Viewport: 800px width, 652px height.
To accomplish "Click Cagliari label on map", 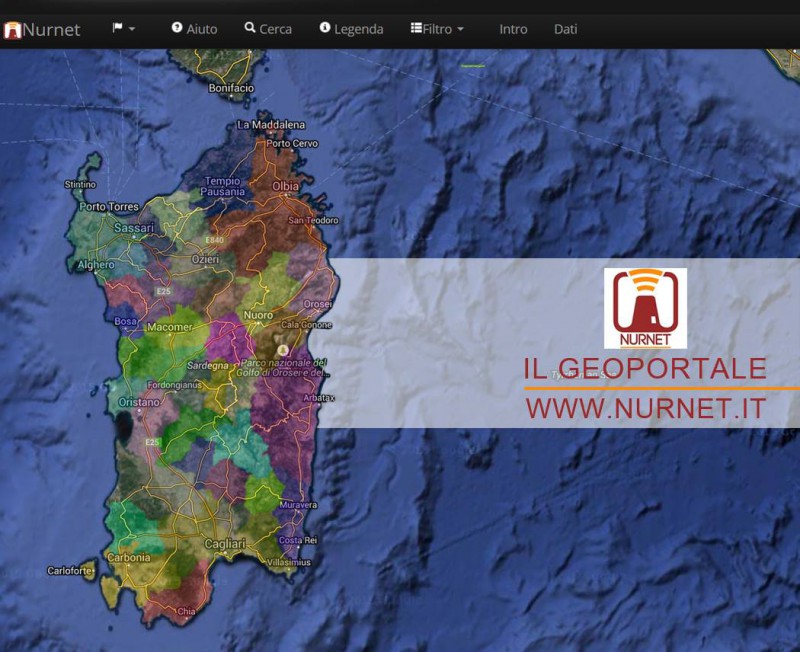I will click(225, 544).
